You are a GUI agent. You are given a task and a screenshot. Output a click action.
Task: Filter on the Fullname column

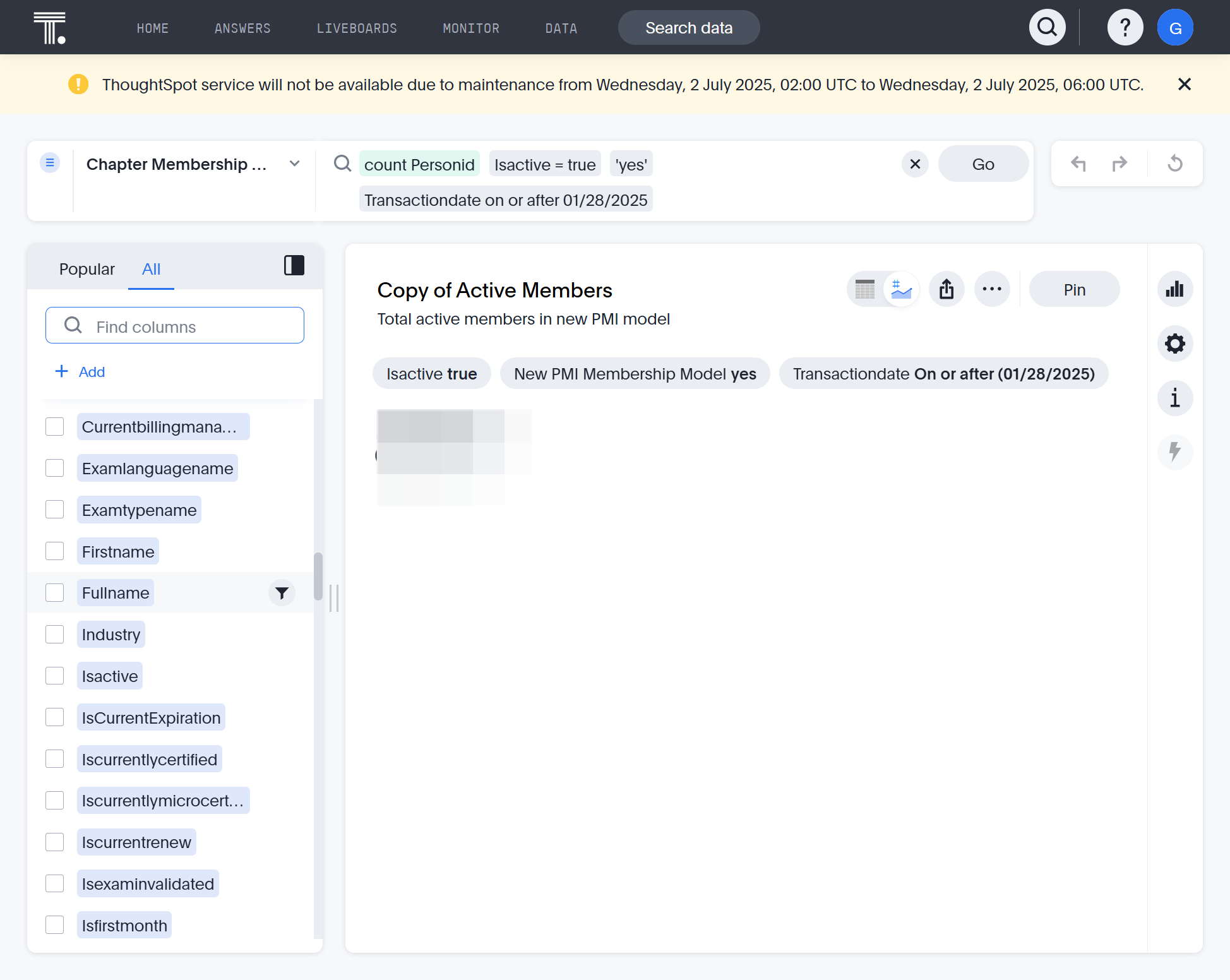(282, 593)
